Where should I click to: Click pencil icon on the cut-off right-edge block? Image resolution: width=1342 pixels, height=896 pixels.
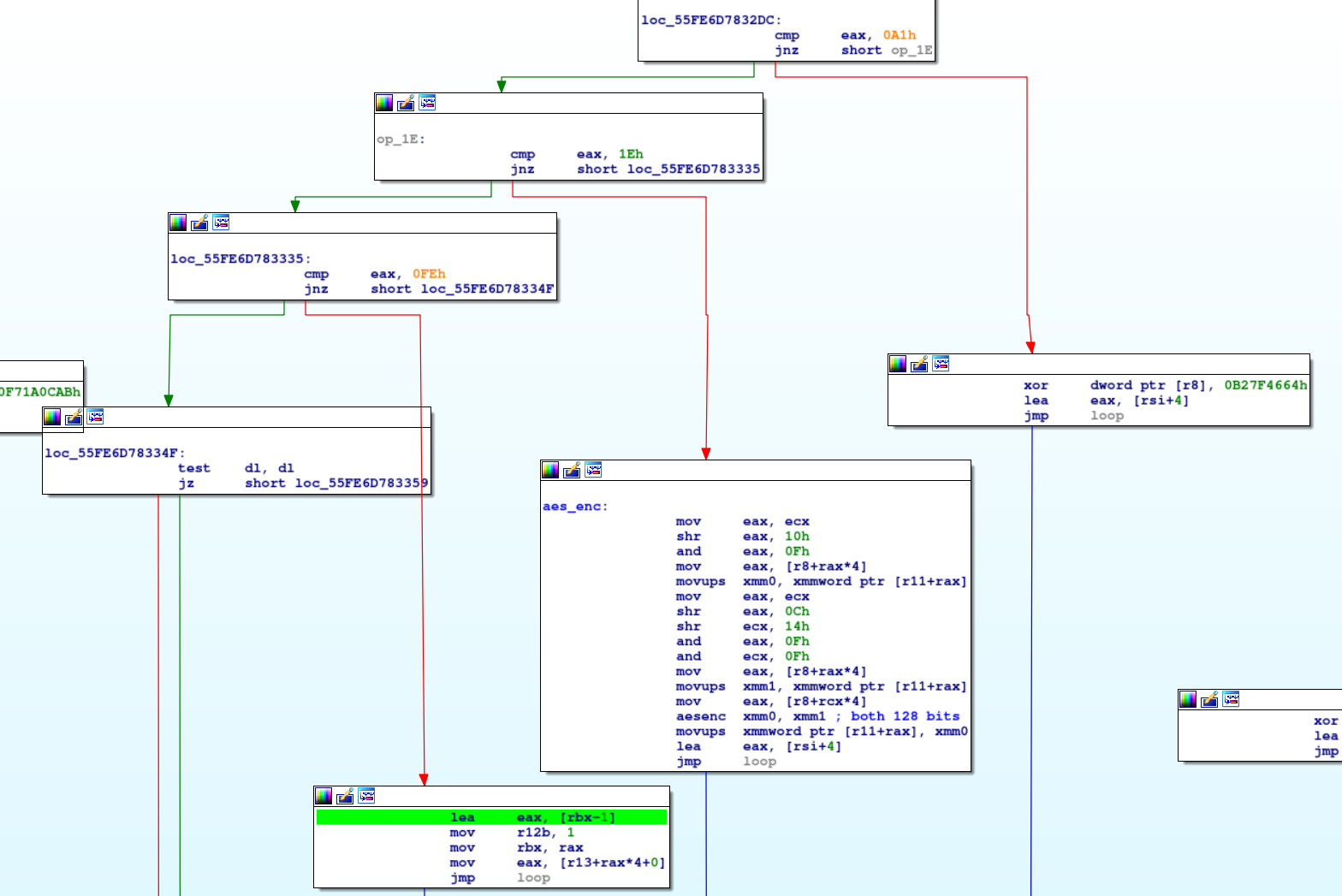1209,699
